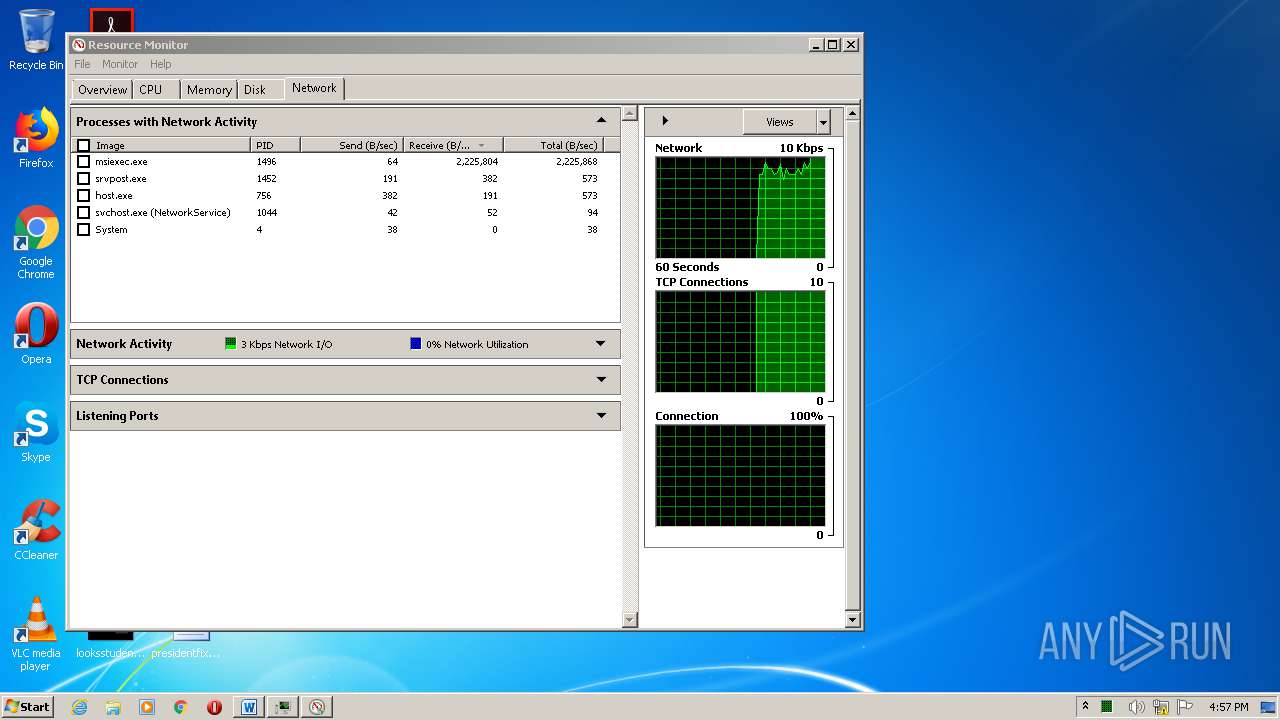
Task: Click scroll-up arrow of left pane scrollbar
Action: click(x=629, y=114)
